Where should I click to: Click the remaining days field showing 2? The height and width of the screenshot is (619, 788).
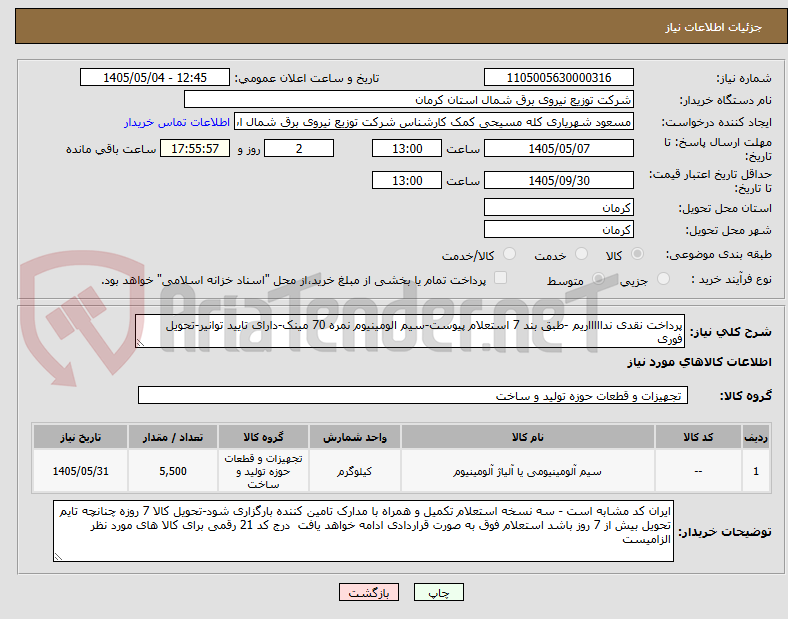tap(299, 148)
